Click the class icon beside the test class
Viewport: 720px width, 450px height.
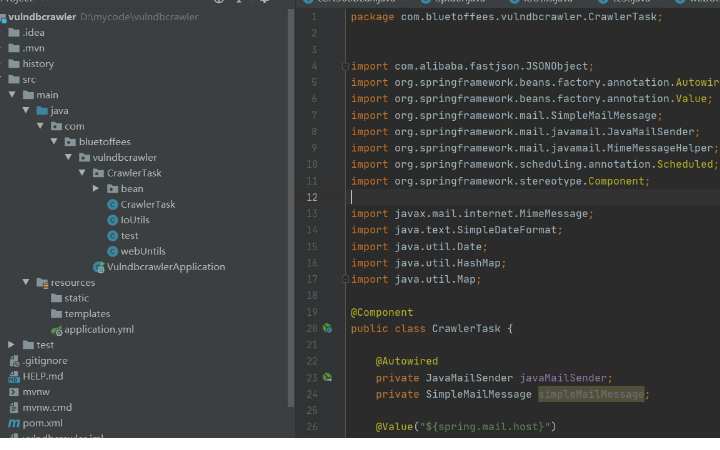click(112, 236)
